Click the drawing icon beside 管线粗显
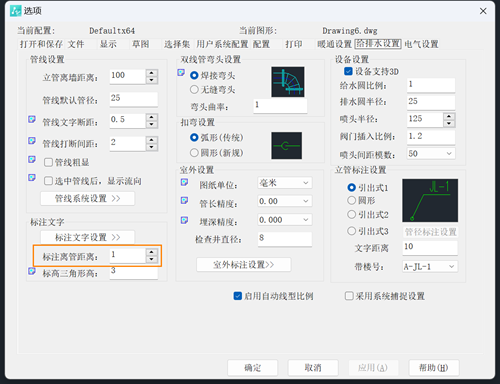500x384 pixels. (32, 159)
